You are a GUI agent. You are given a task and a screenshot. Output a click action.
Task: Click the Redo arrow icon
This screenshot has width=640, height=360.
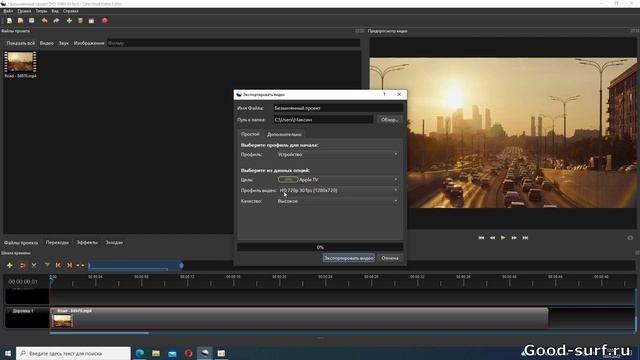tap(56, 20)
